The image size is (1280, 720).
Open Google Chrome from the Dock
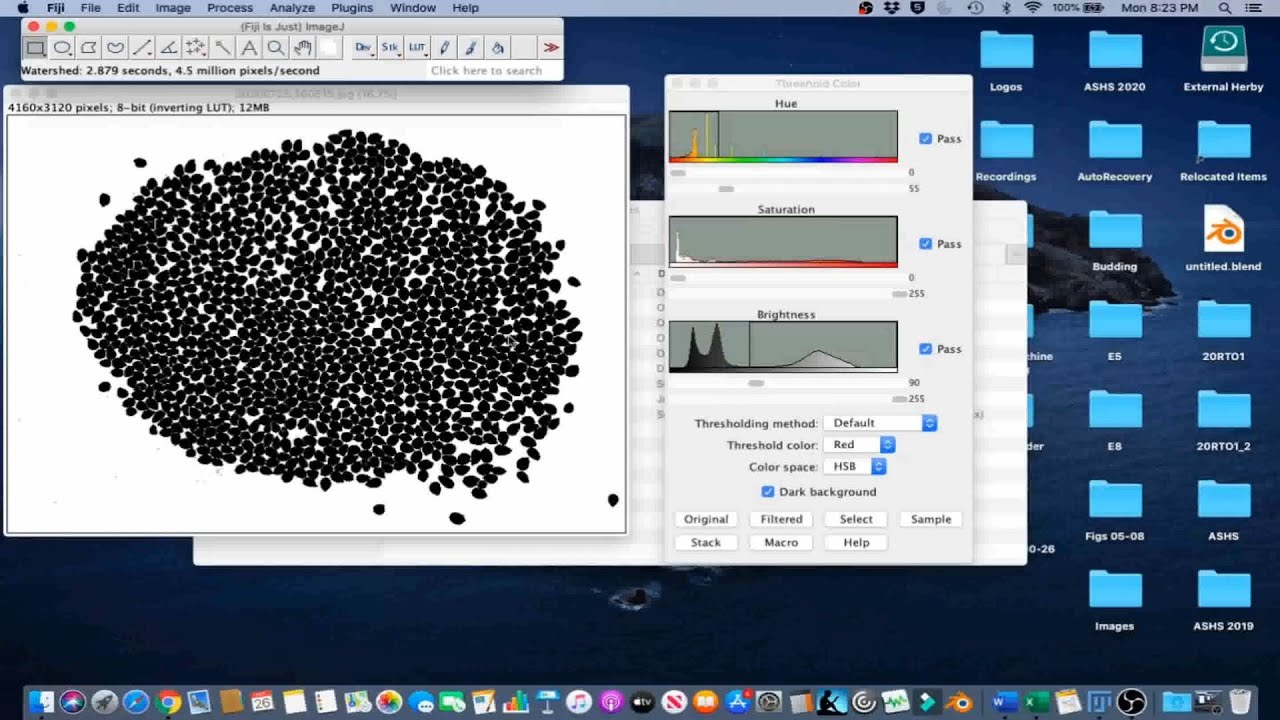point(168,702)
